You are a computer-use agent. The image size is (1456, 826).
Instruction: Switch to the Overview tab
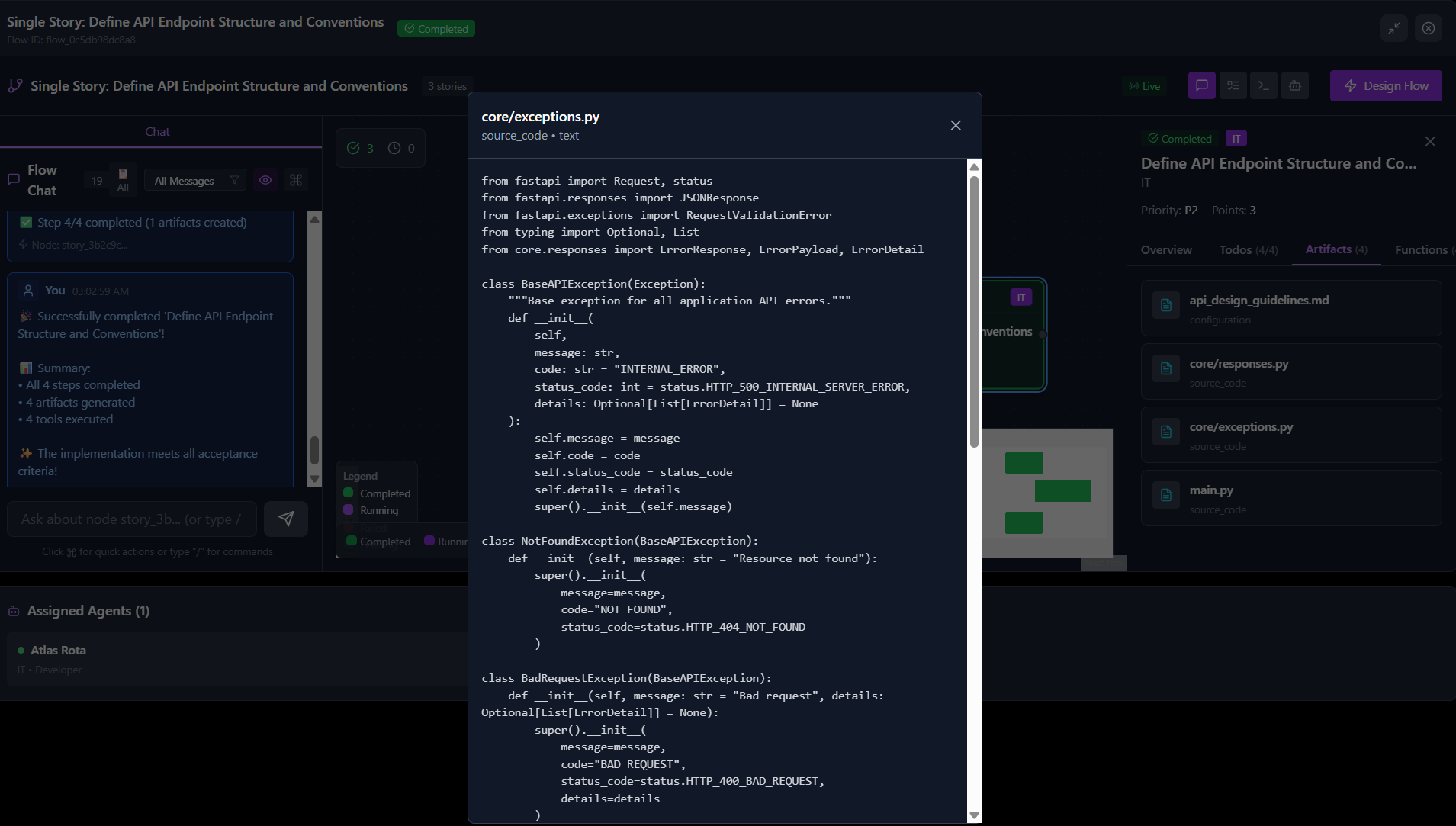tap(1166, 249)
